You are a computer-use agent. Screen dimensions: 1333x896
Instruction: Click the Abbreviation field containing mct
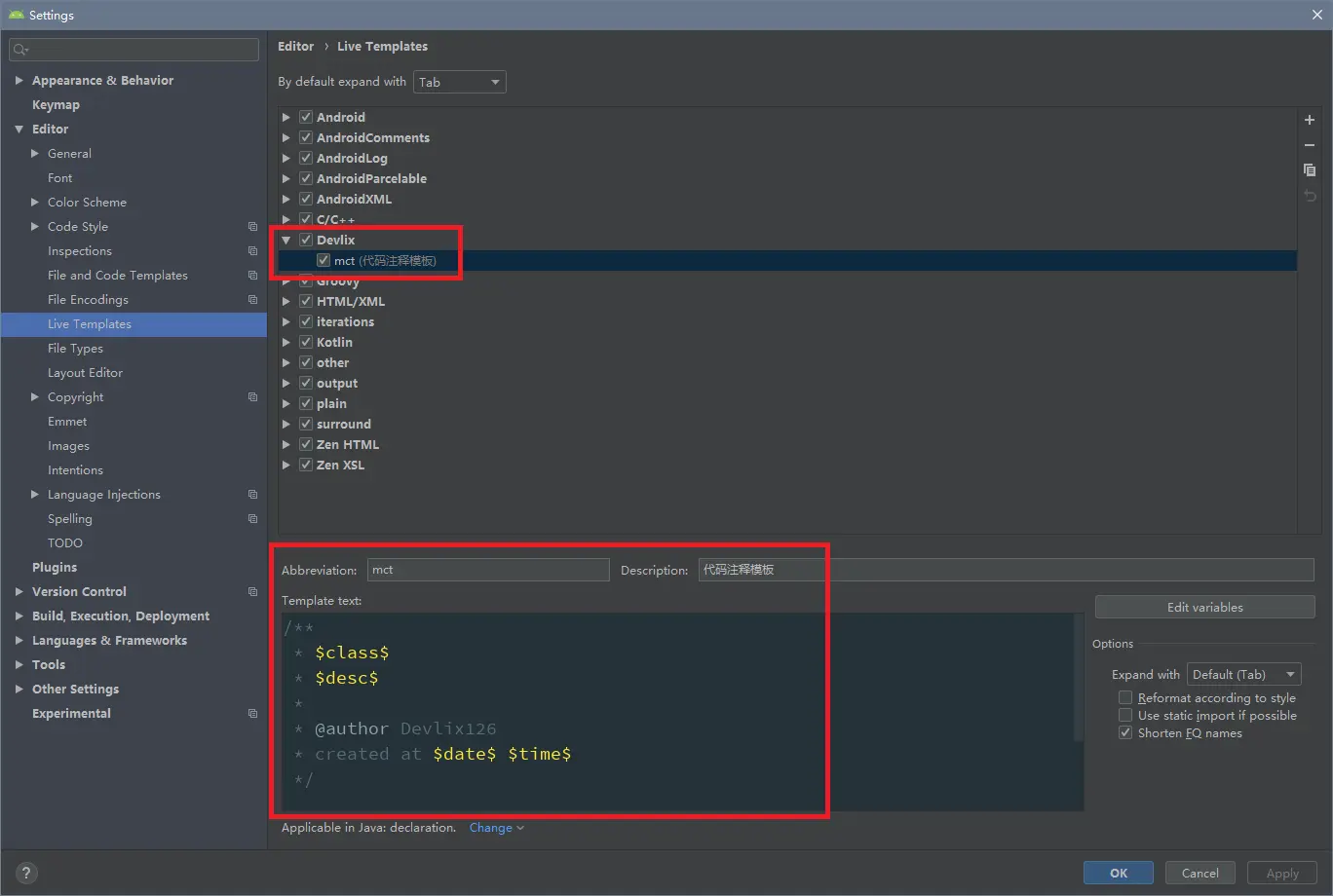[488, 570]
